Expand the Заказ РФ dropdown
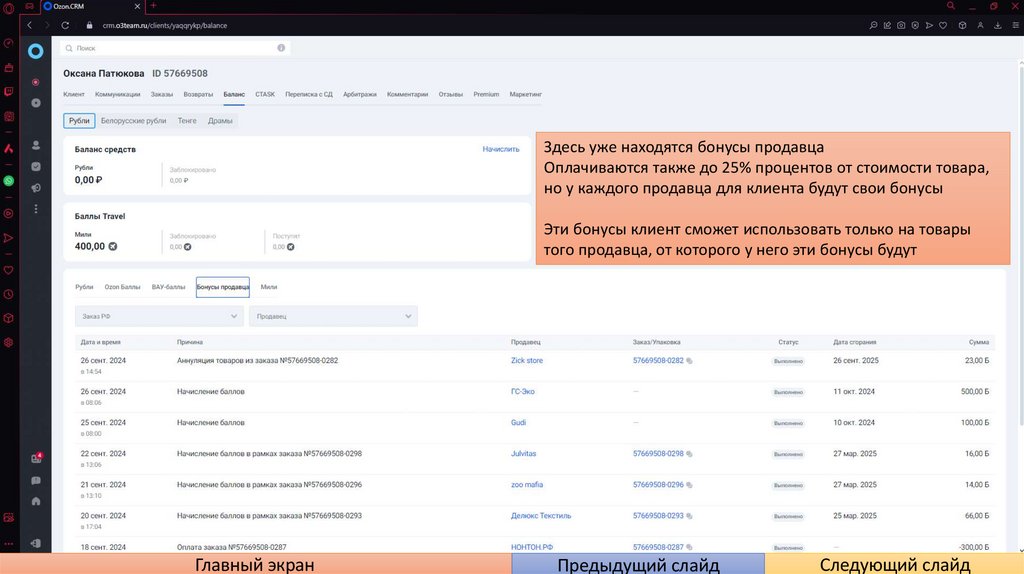1024x574 pixels. coord(159,316)
